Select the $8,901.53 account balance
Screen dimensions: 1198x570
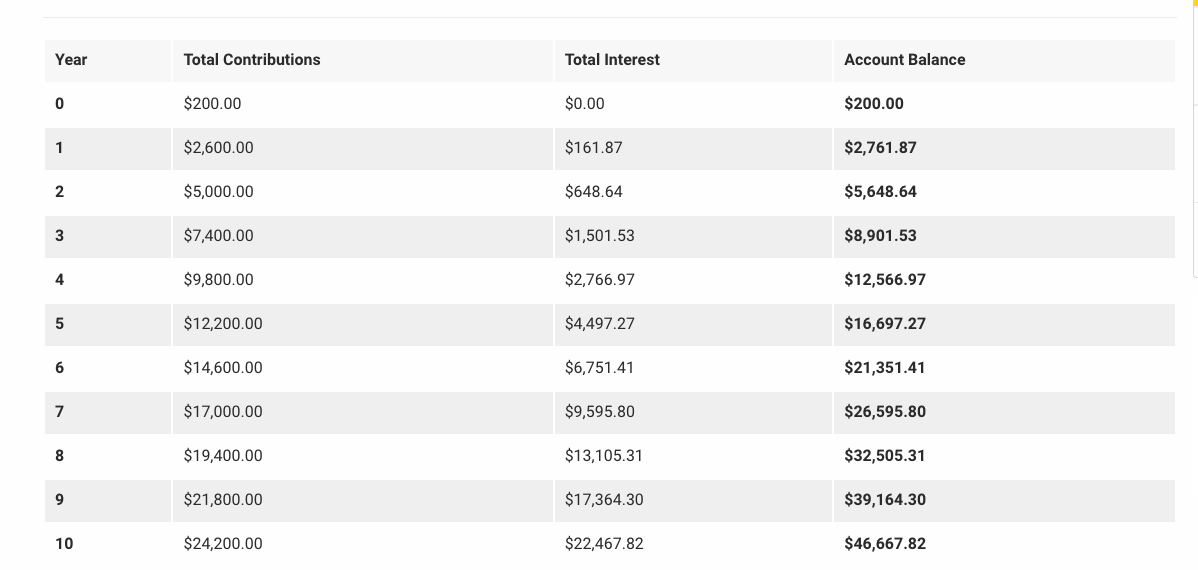pos(880,235)
